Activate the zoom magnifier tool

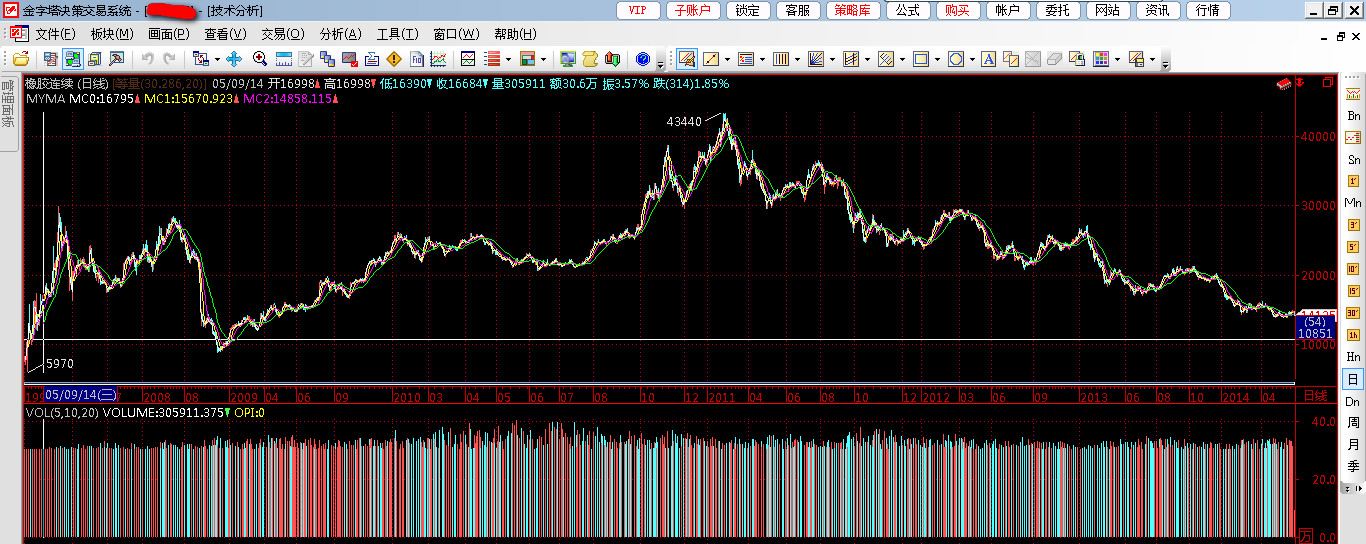[x=260, y=60]
